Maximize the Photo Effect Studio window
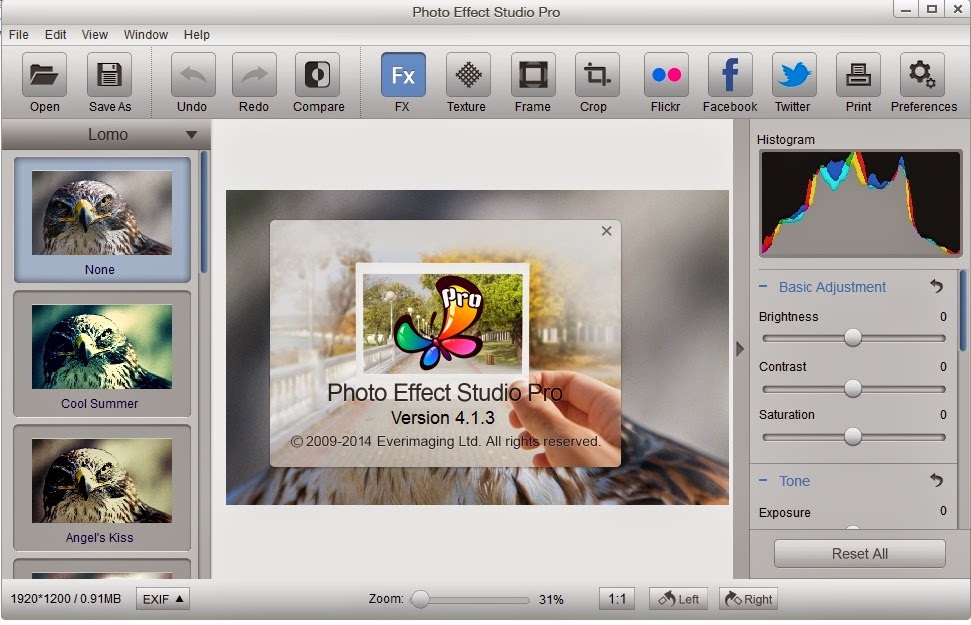The image size is (971, 625). tap(932, 9)
